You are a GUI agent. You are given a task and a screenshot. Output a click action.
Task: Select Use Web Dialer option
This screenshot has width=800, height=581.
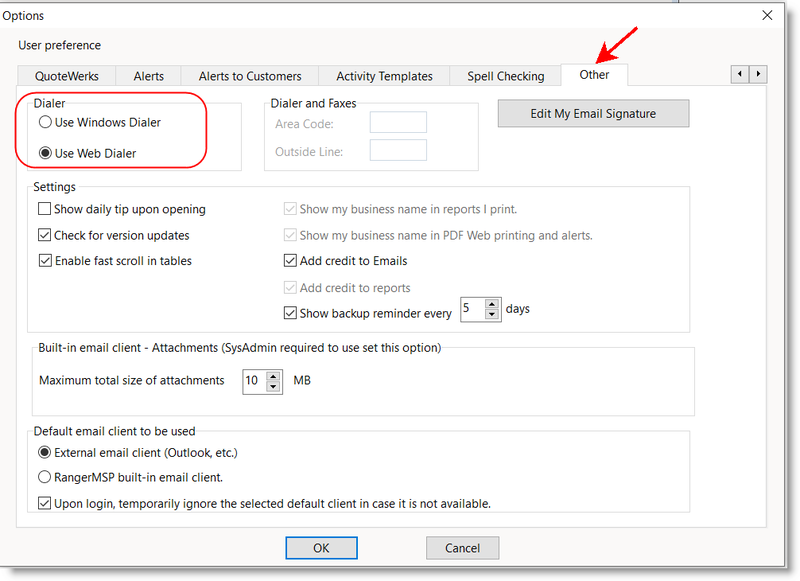[x=45, y=153]
